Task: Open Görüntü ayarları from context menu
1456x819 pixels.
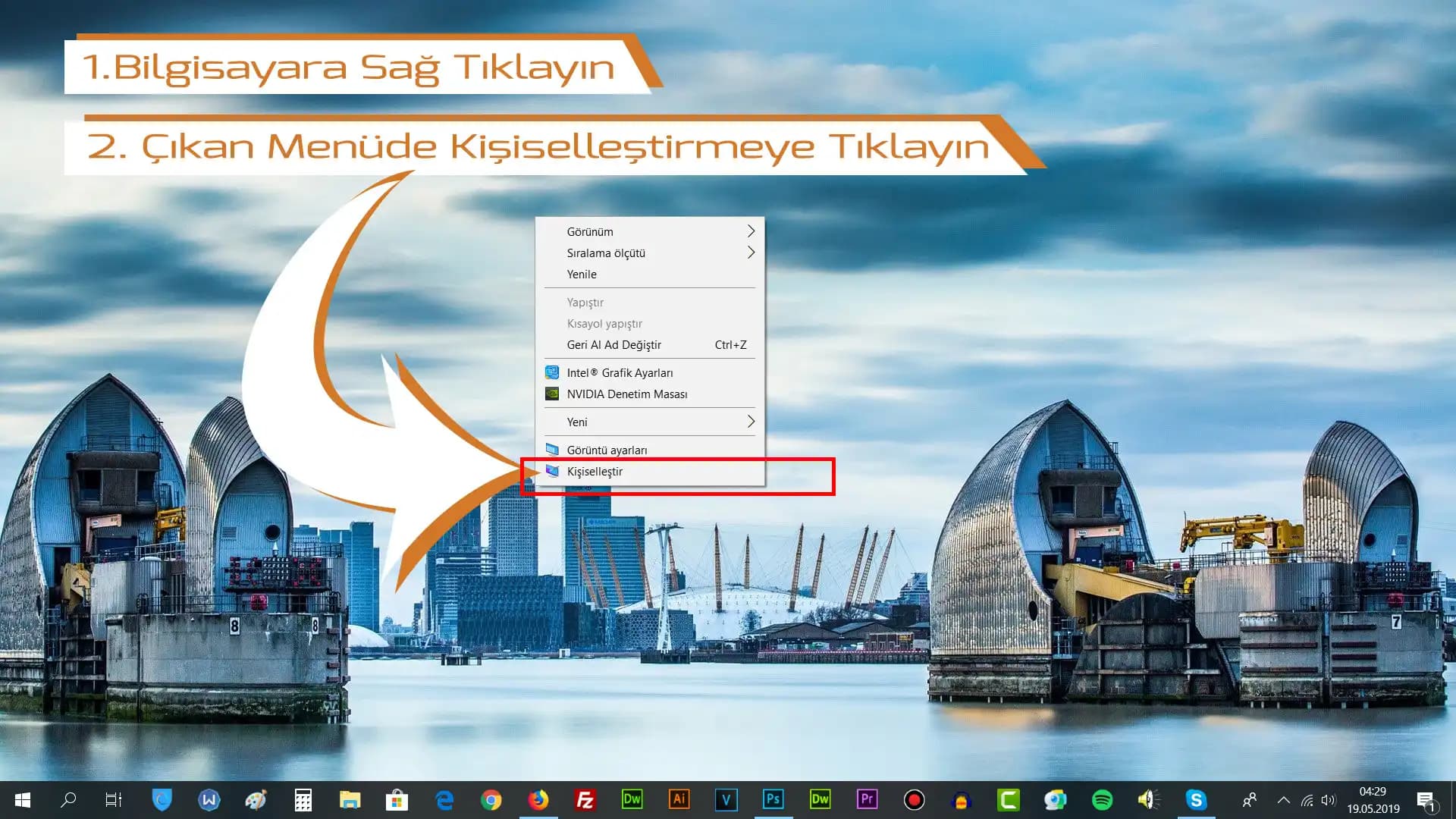Action: point(607,450)
